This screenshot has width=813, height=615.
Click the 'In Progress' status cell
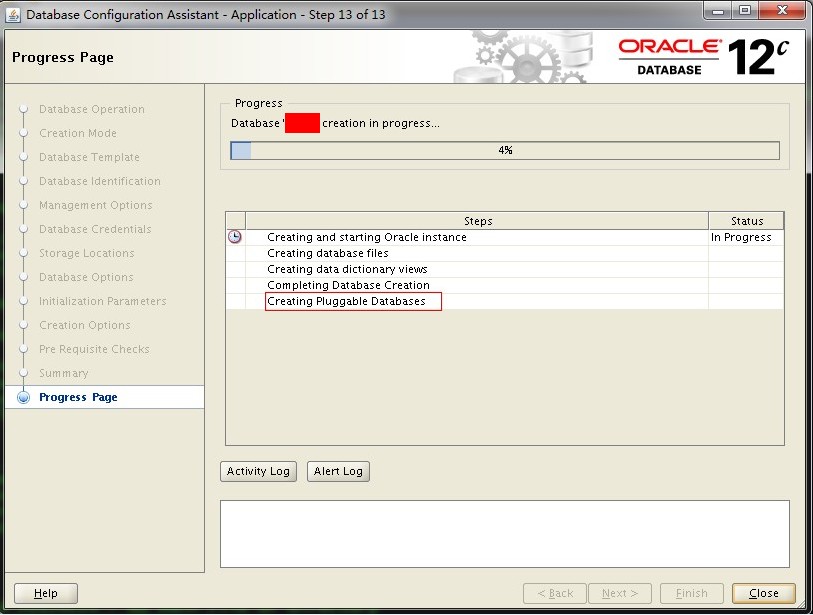tap(746, 237)
